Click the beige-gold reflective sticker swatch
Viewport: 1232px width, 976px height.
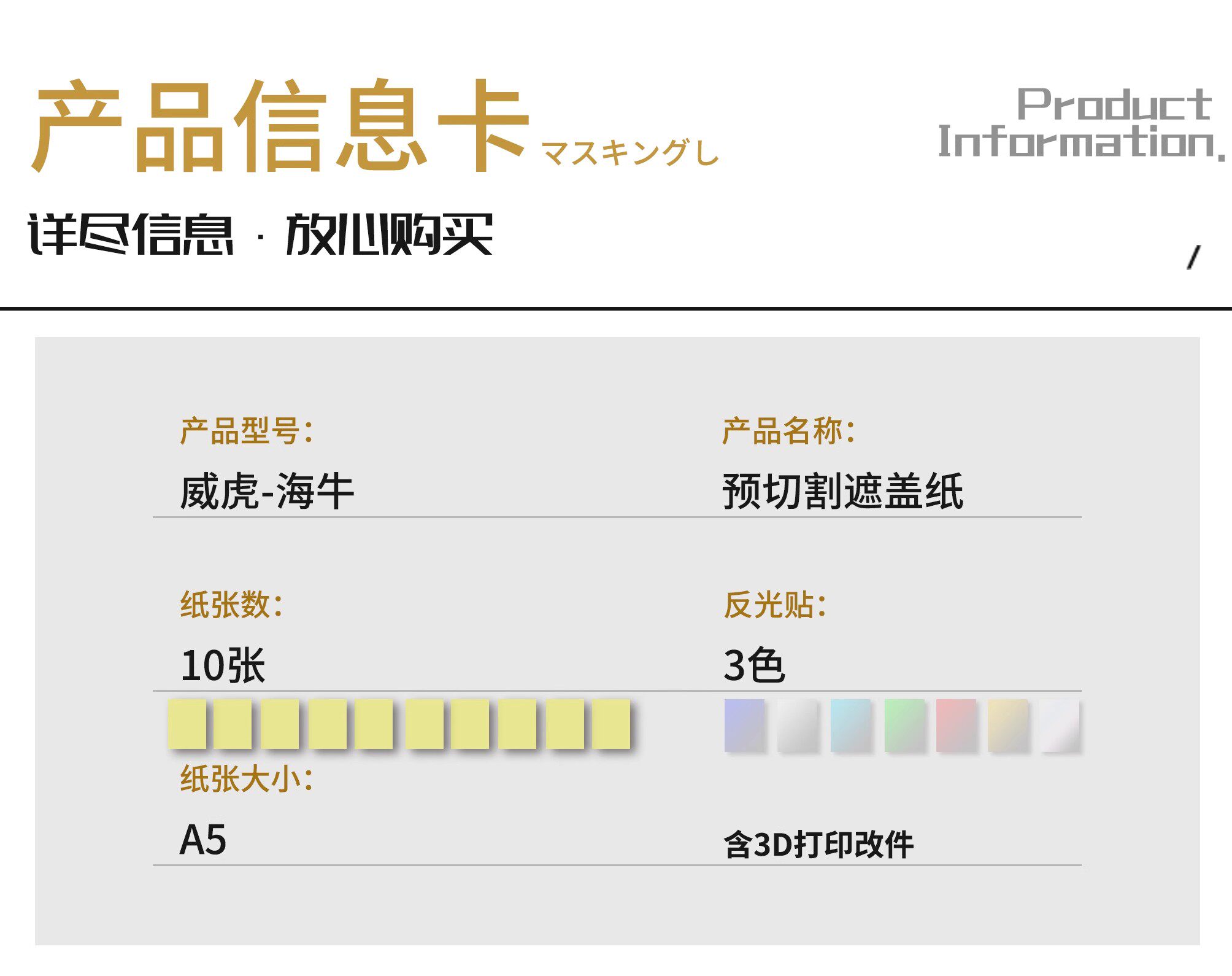1007,725
